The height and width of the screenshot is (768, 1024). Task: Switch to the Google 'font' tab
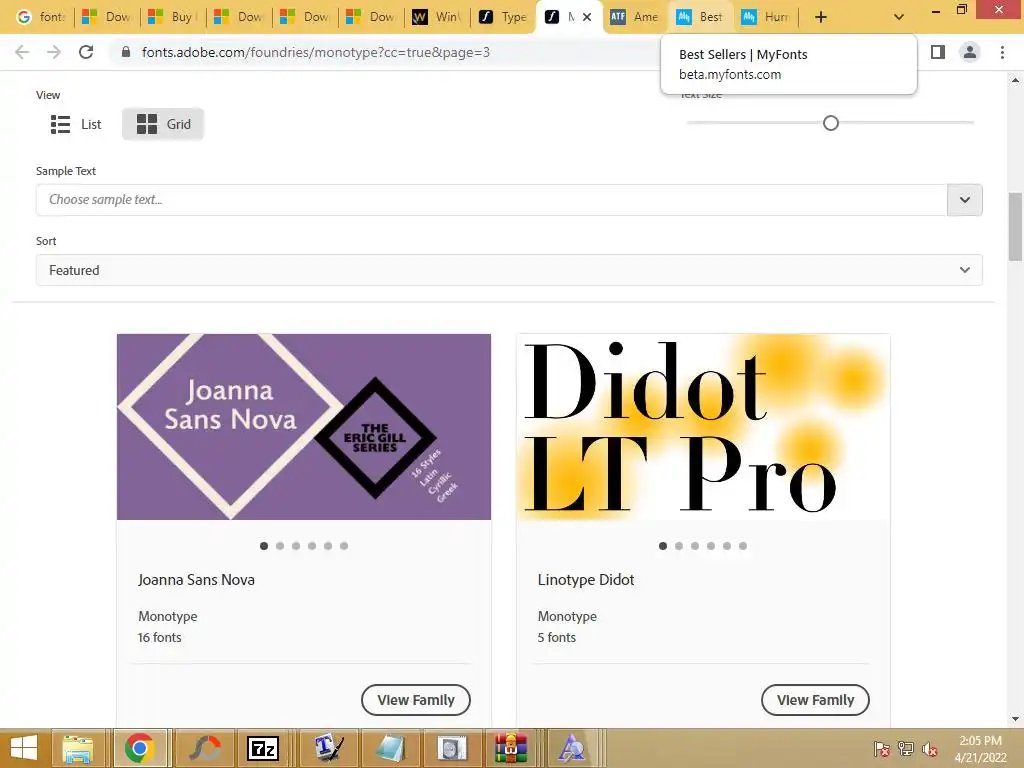(40, 17)
